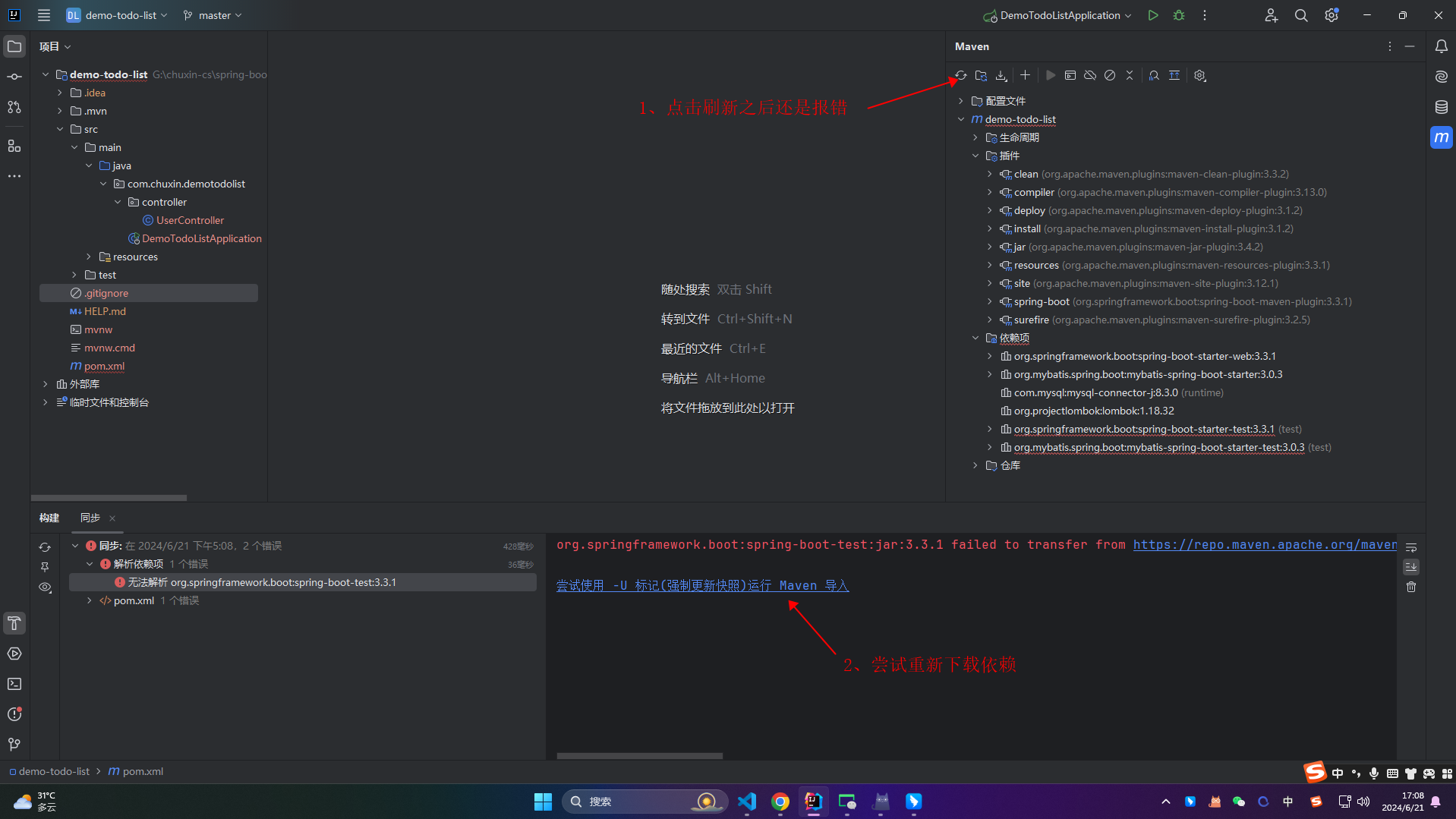Open master branch dropdown
Screen dimensions: 1456x819
pyautogui.click(x=213, y=15)
